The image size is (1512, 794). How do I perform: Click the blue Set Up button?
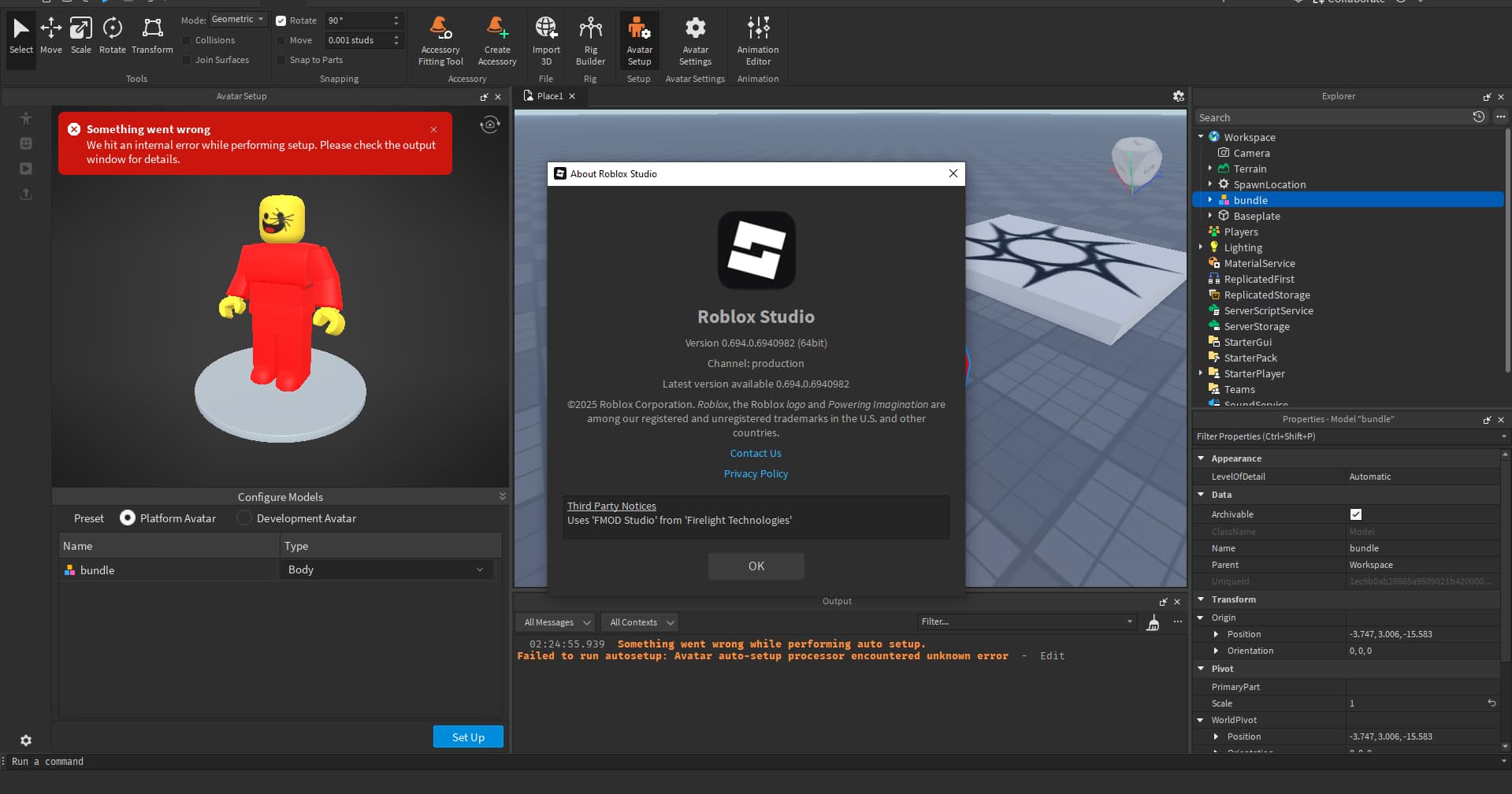468,737
